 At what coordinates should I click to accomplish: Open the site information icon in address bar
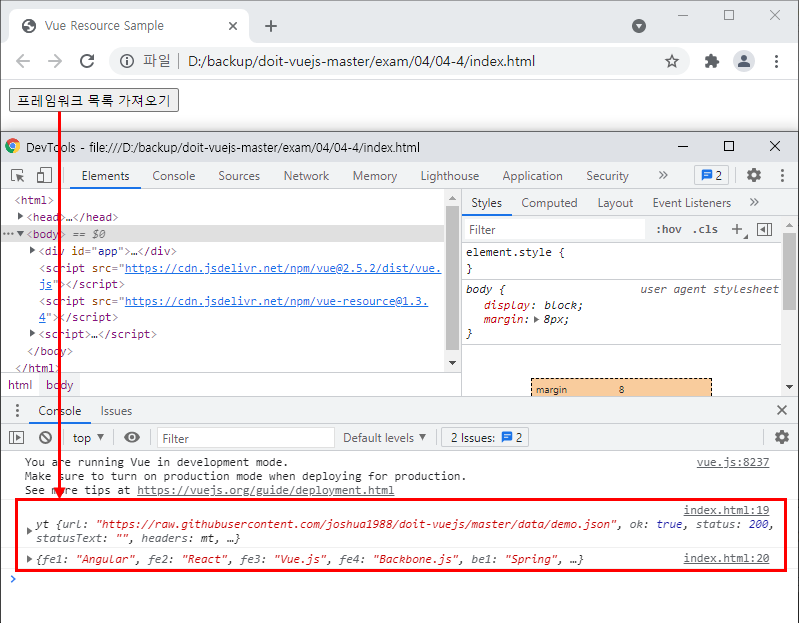126,61
